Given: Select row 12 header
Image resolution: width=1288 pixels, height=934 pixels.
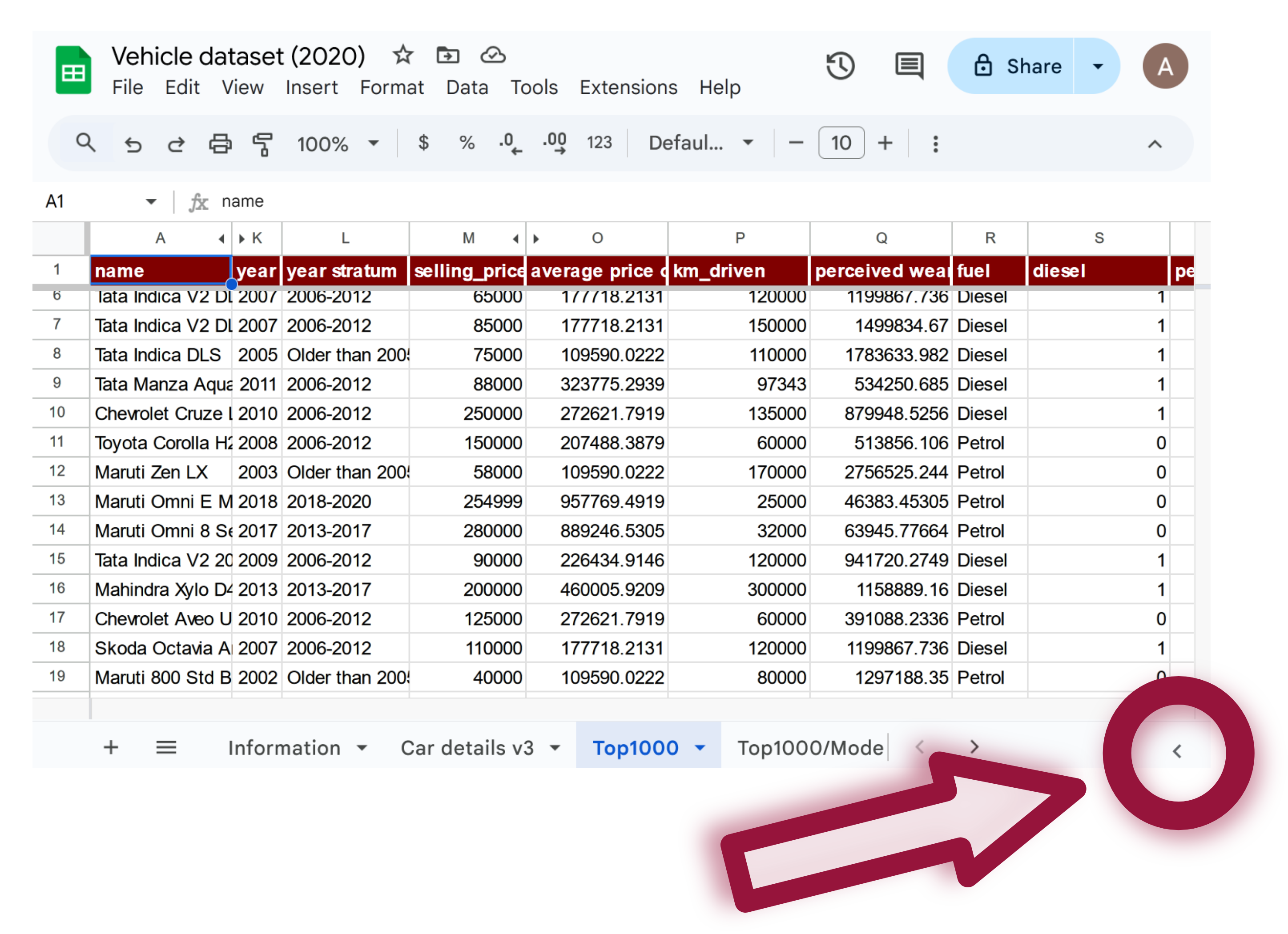Looking at the screenshot, I should 57,471.
